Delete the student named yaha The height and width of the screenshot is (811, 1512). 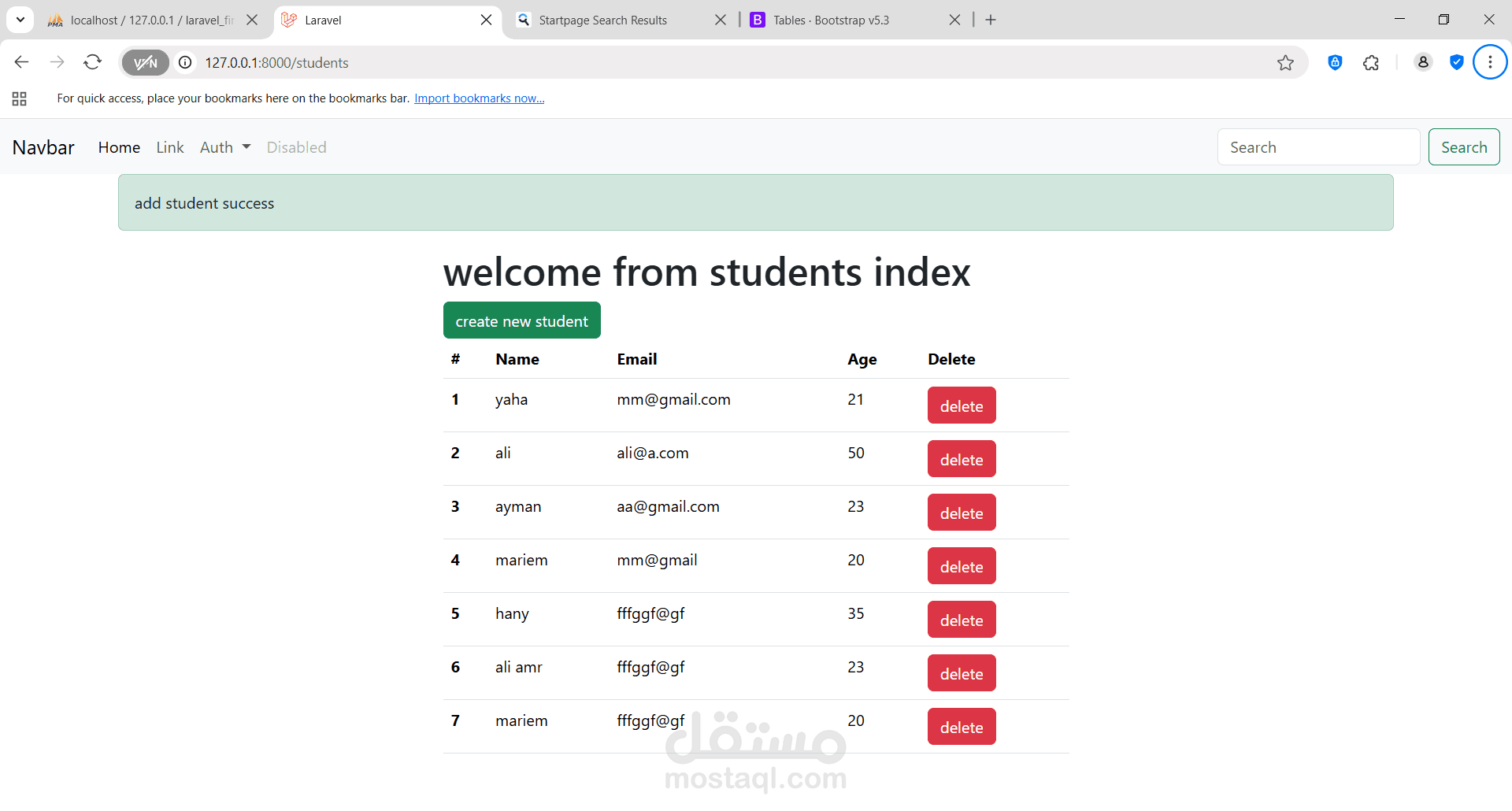(962, 405)
